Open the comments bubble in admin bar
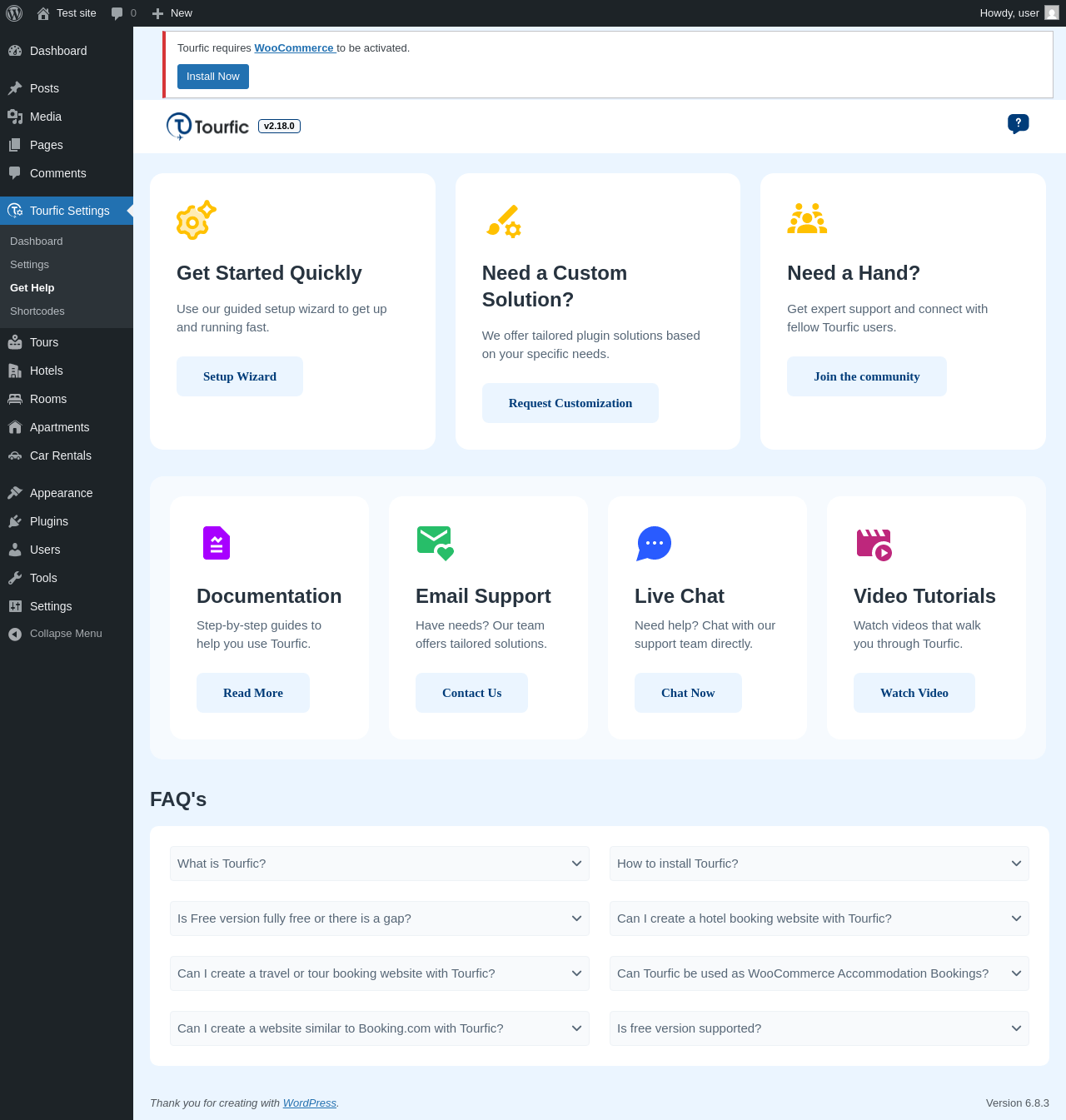 click(117, 13)
